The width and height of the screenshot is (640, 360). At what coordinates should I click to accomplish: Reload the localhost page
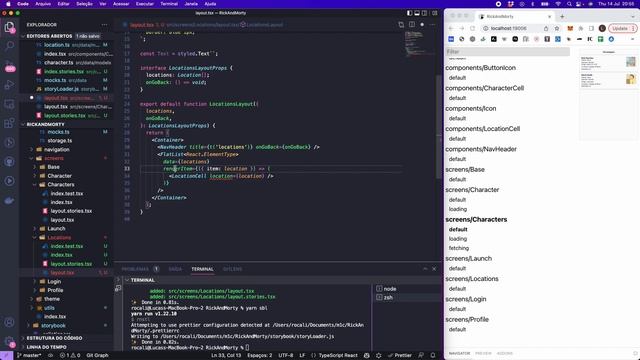pyautogui.click(x=473, y=29)
